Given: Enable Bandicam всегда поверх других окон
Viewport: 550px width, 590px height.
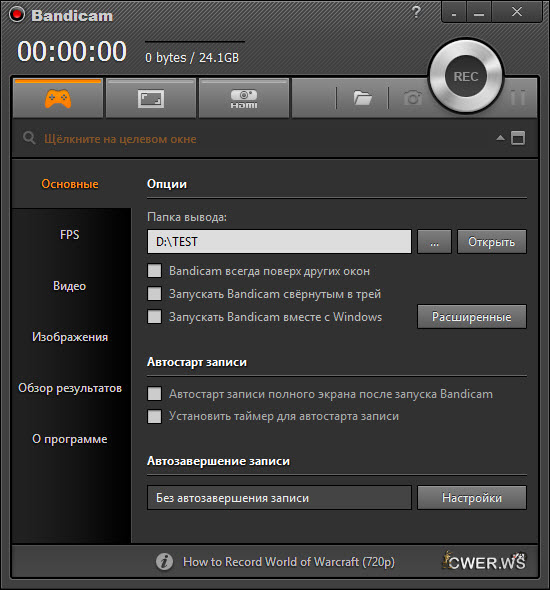Looking at the screenshot, I should point(154,271).
